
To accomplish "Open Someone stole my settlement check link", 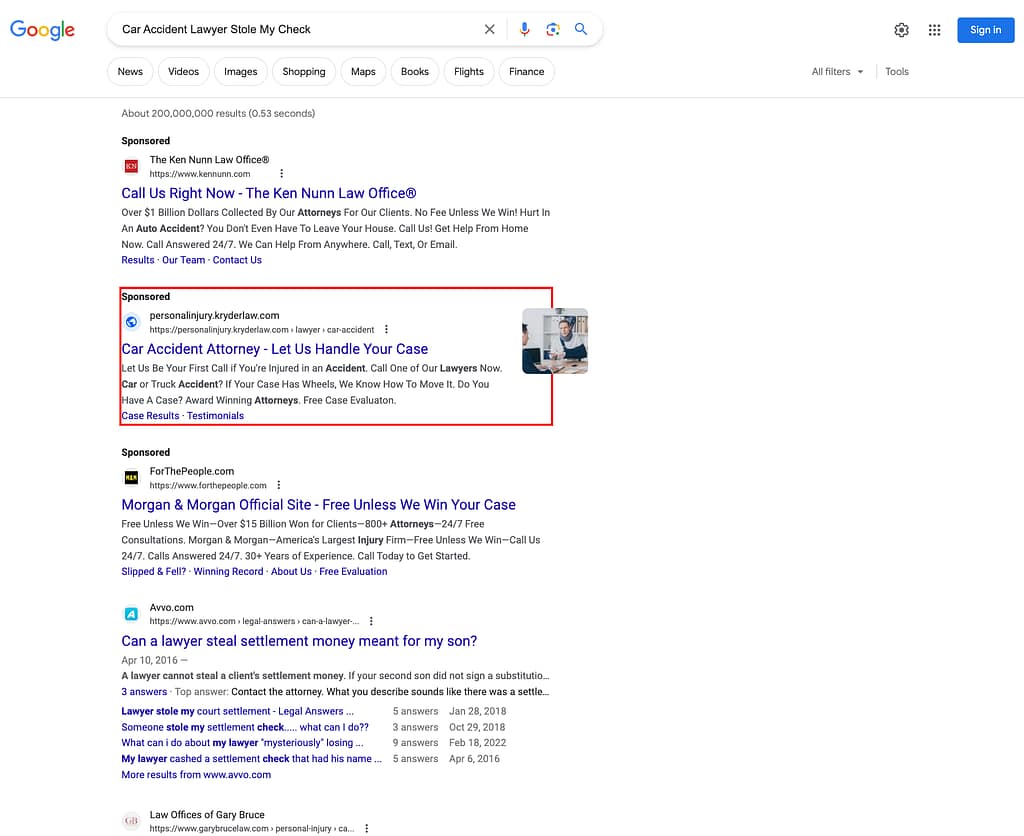I will pyautogui.click(x=245, y=727).
